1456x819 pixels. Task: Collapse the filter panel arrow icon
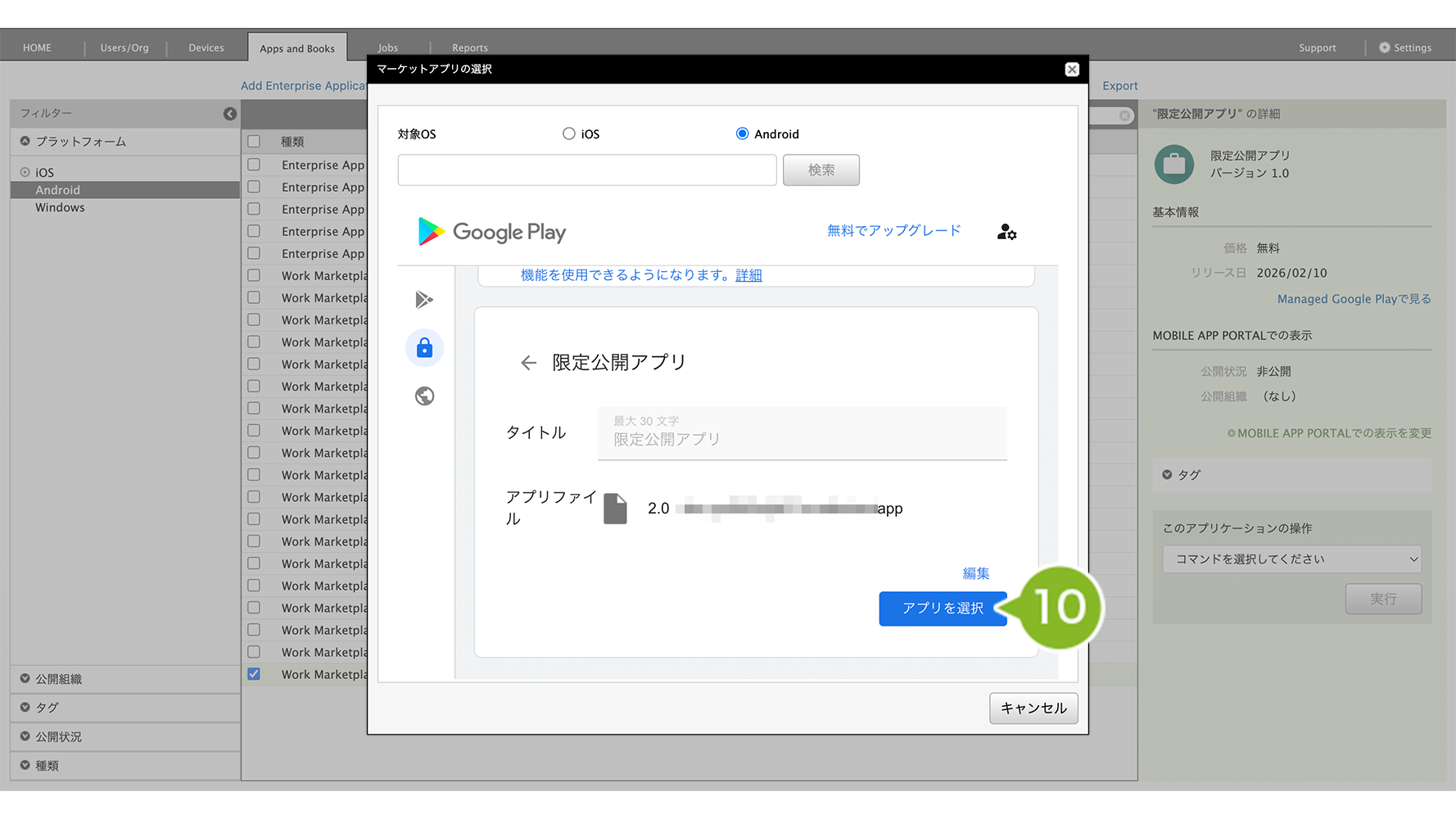[x=230, y=114]
